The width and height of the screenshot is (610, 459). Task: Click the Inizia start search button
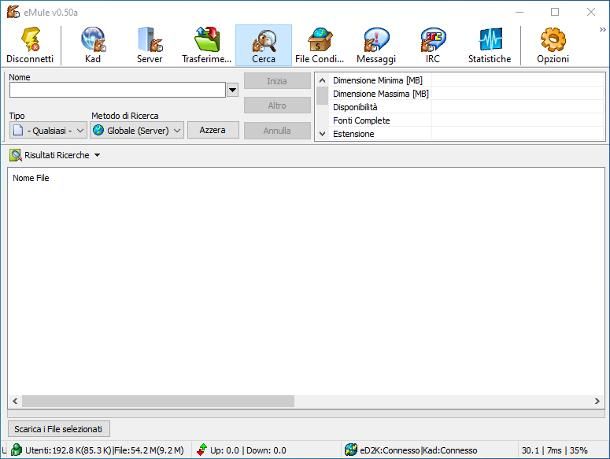pyautogui.click(x=277, y=81)
